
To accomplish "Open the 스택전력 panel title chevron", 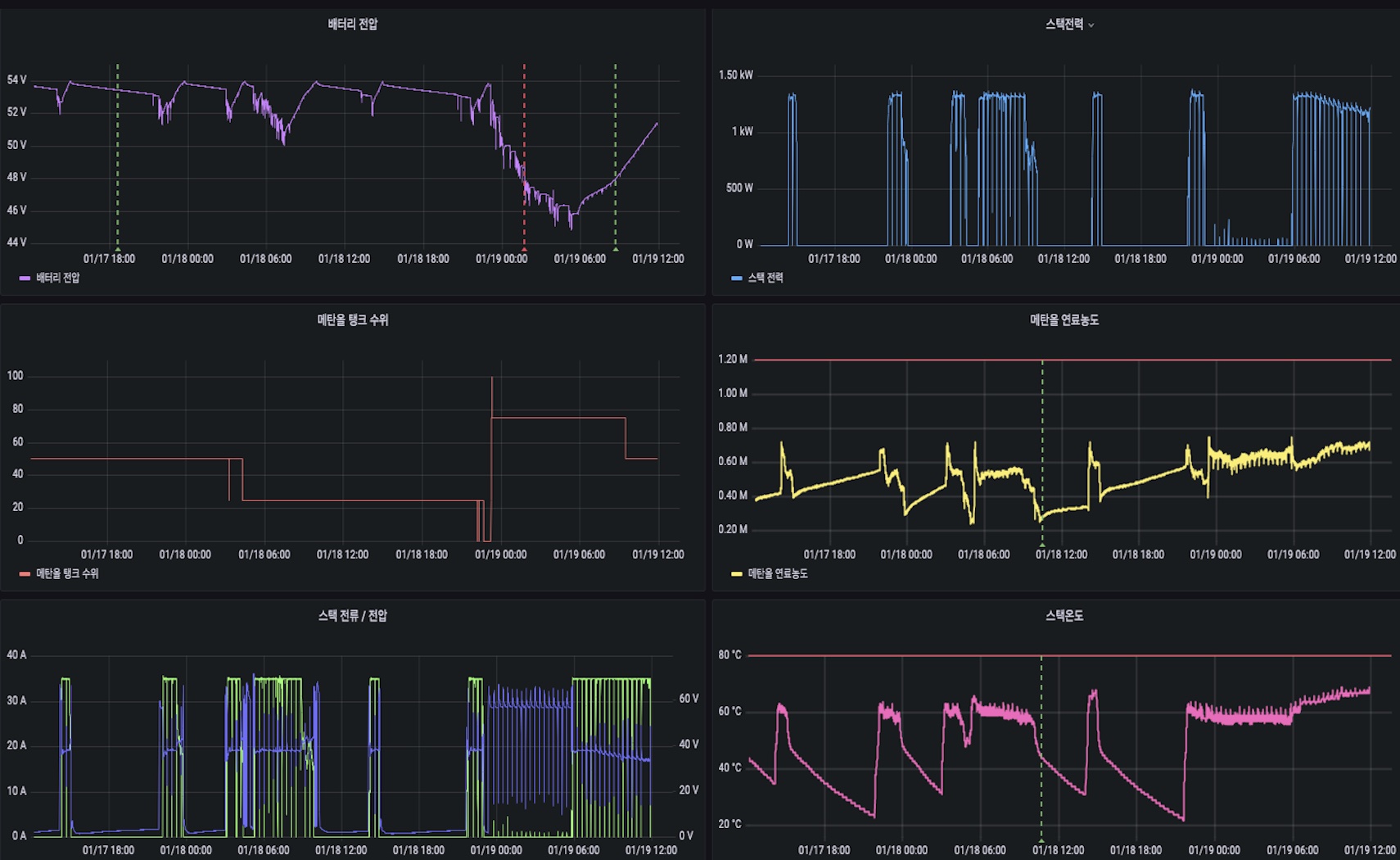I will tap(1091, 25).
